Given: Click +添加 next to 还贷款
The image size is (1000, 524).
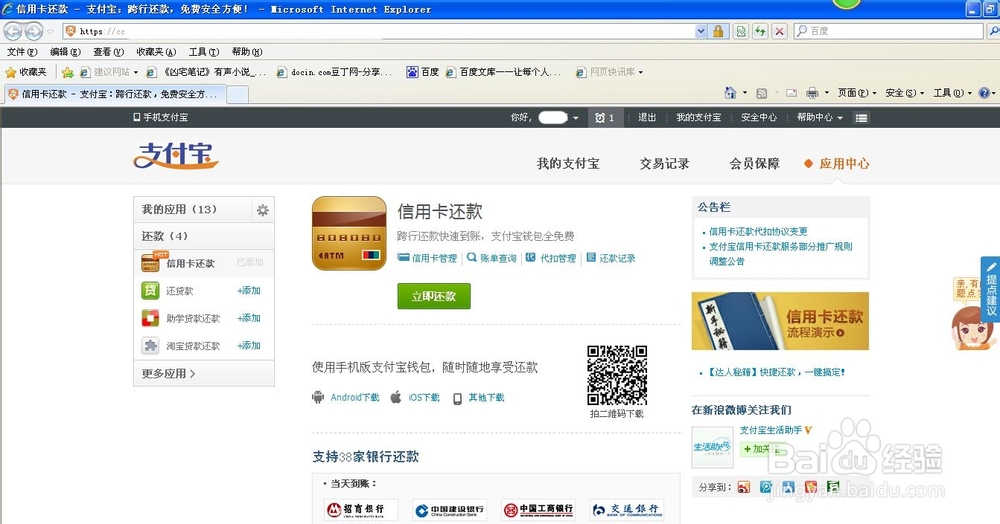Looking at the screenshot, I should [249, 291].
